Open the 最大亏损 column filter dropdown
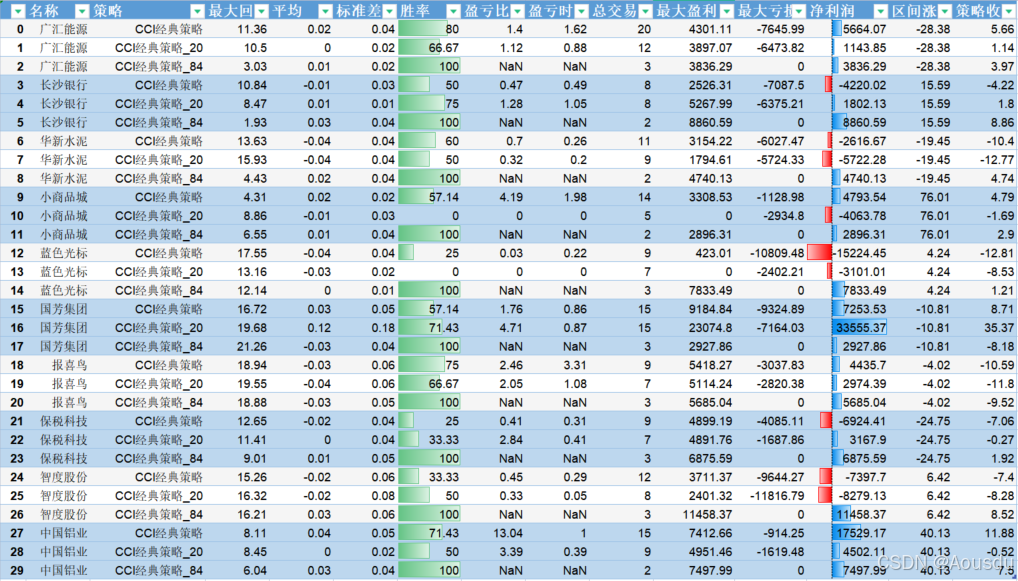Viewport: 1018px width, 581px height. [801, 10]
